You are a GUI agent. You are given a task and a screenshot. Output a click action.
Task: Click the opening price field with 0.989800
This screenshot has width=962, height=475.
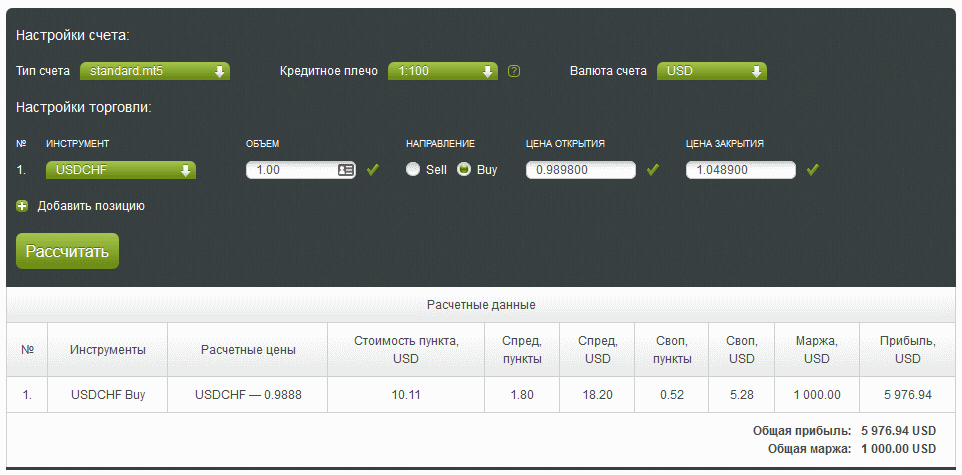[x=580, y=170]
